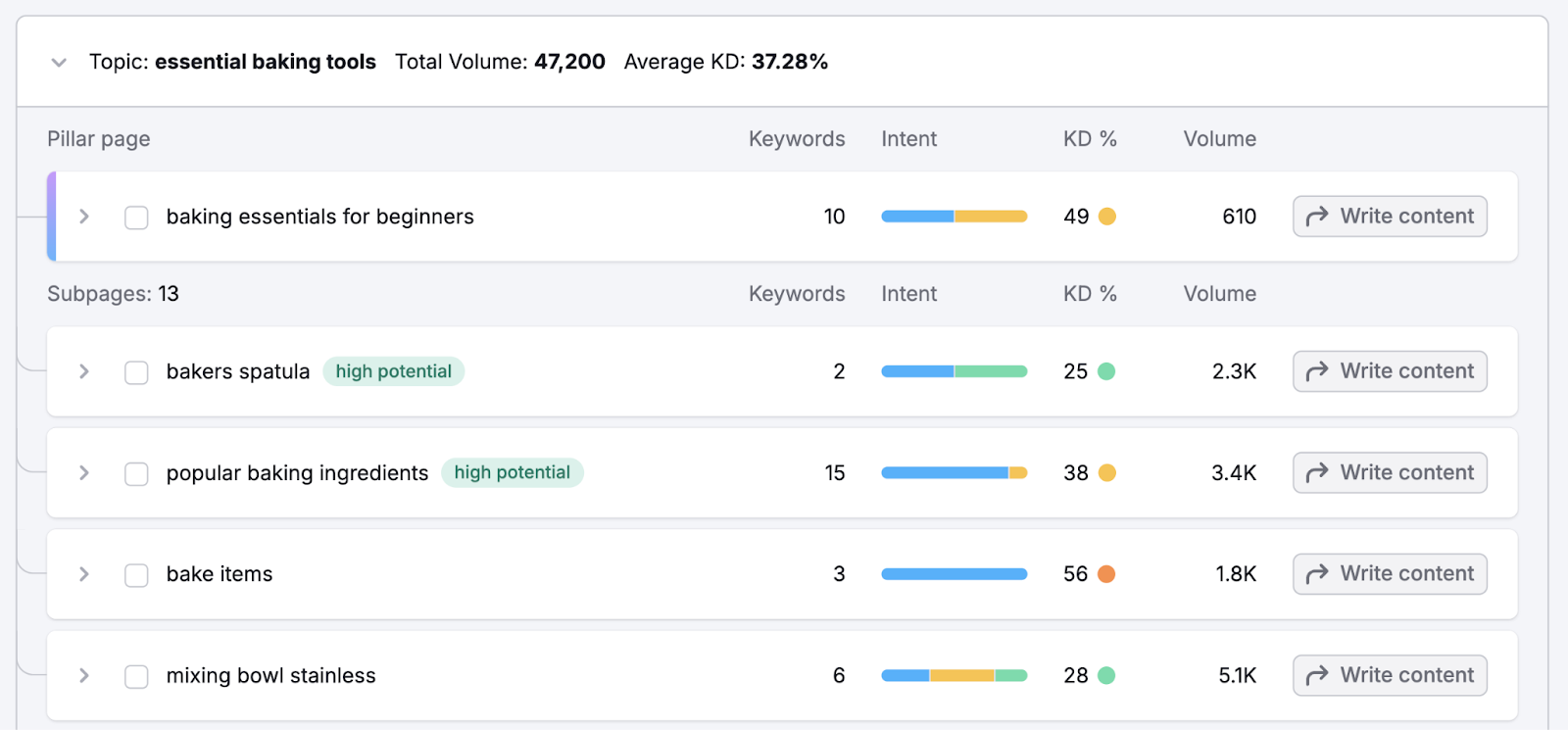Click the Pillar page KD % column header
1568x730 pixels.
[1090, 139]
